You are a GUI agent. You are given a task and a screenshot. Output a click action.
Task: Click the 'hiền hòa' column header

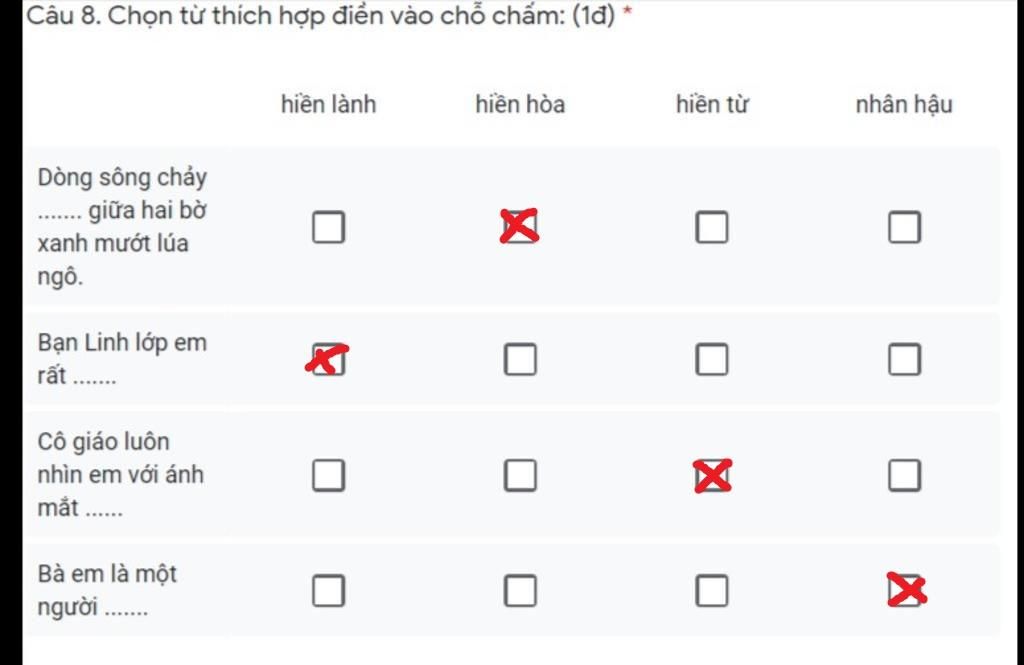(520, 105)
